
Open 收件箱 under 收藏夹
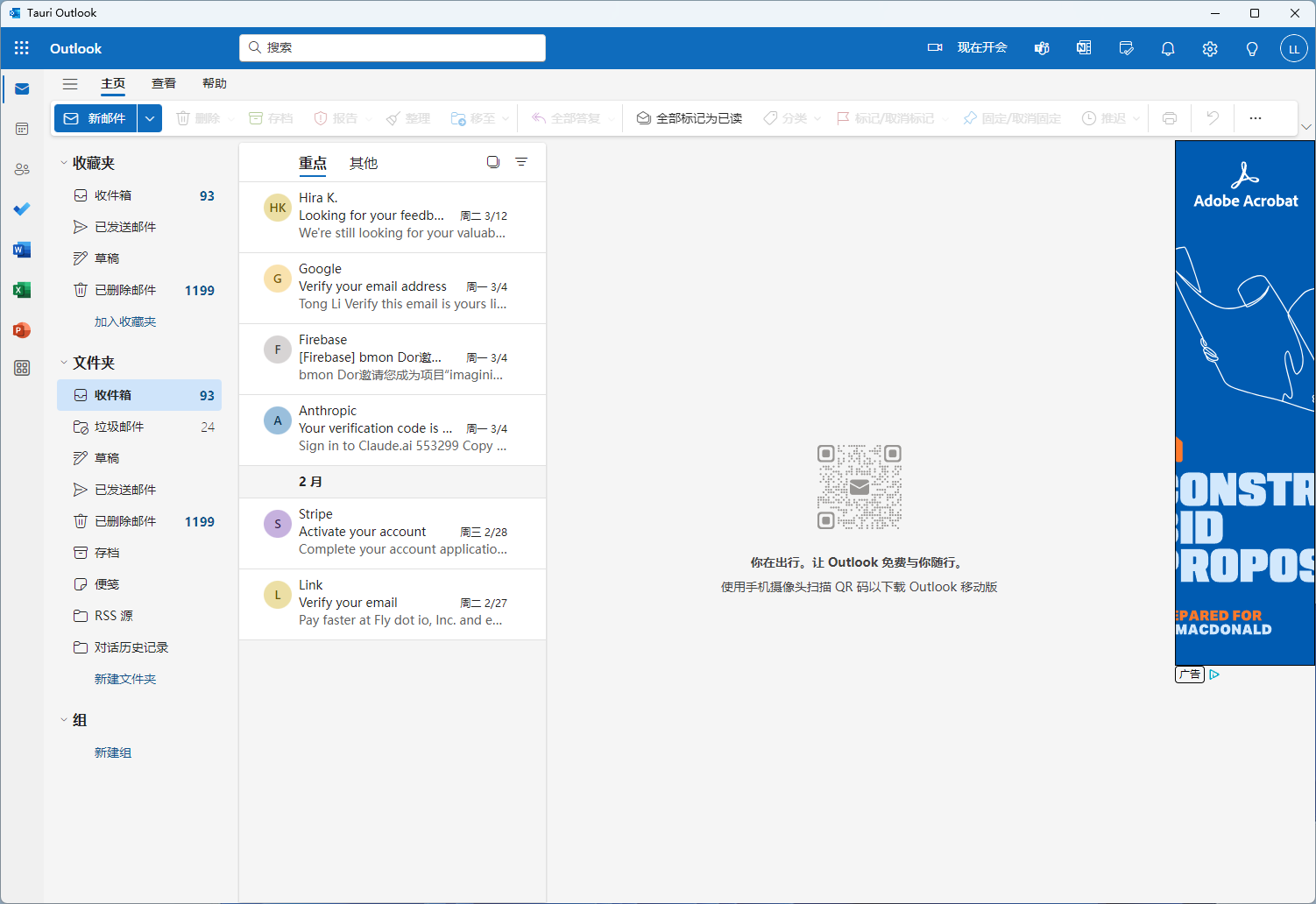point(139,195)
